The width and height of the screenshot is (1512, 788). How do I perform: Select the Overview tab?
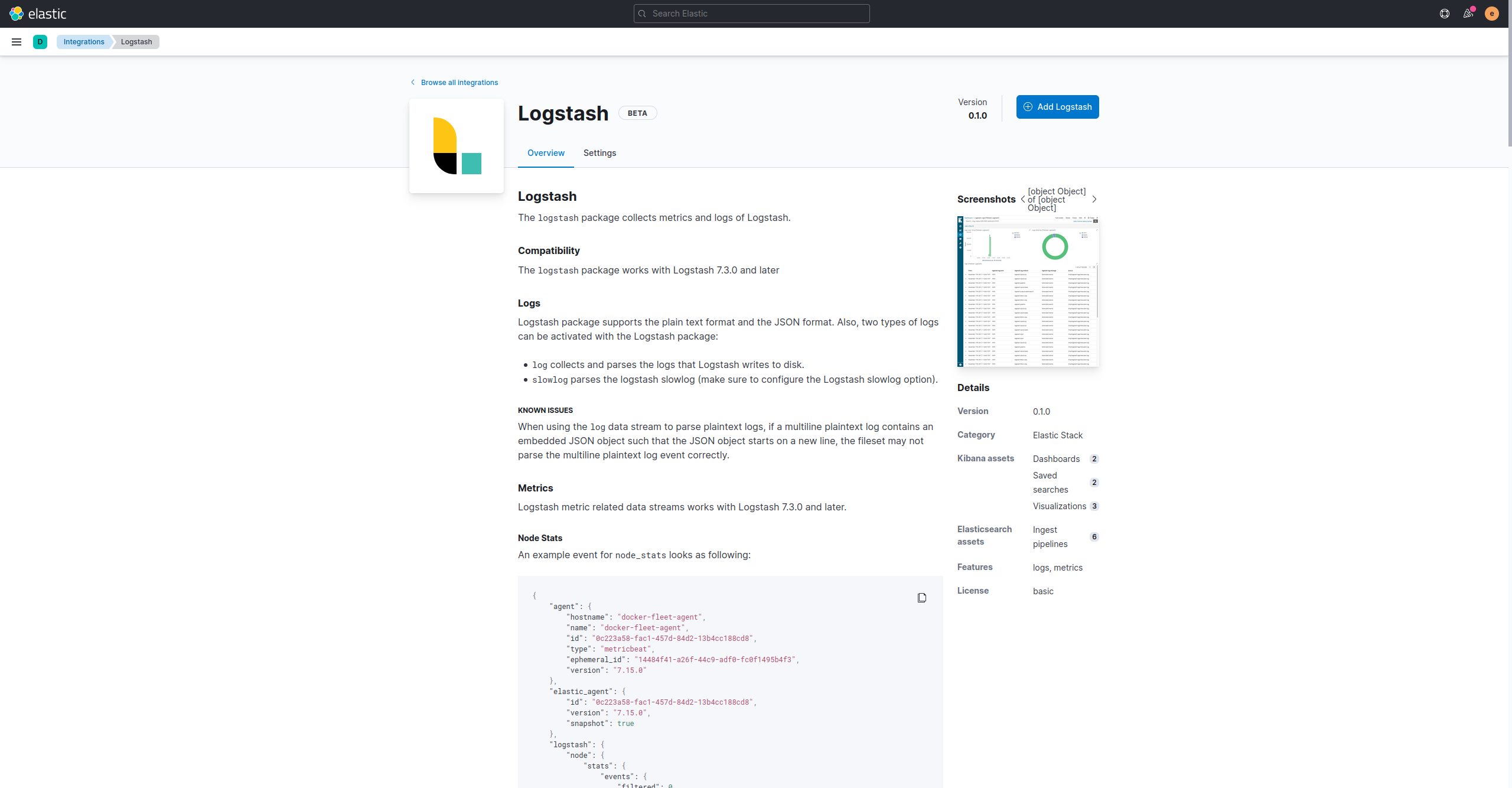546,153
